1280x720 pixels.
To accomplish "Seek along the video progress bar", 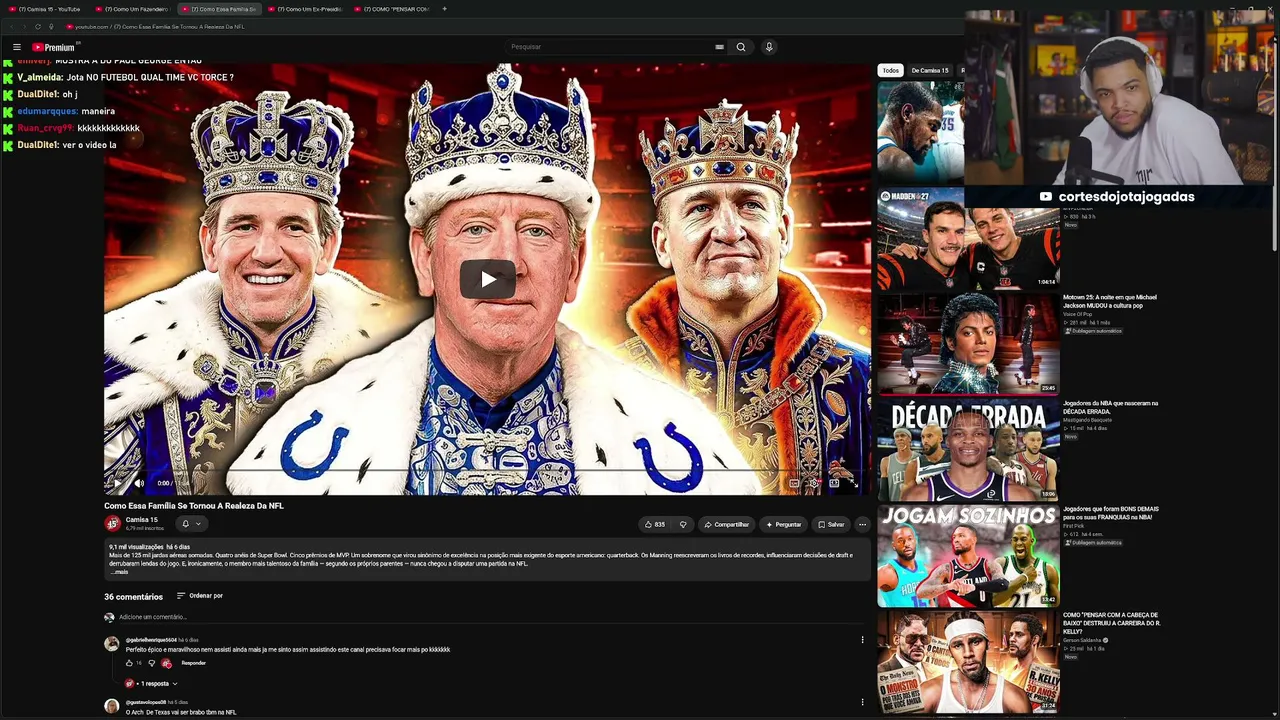I will [x=487, y=470].
